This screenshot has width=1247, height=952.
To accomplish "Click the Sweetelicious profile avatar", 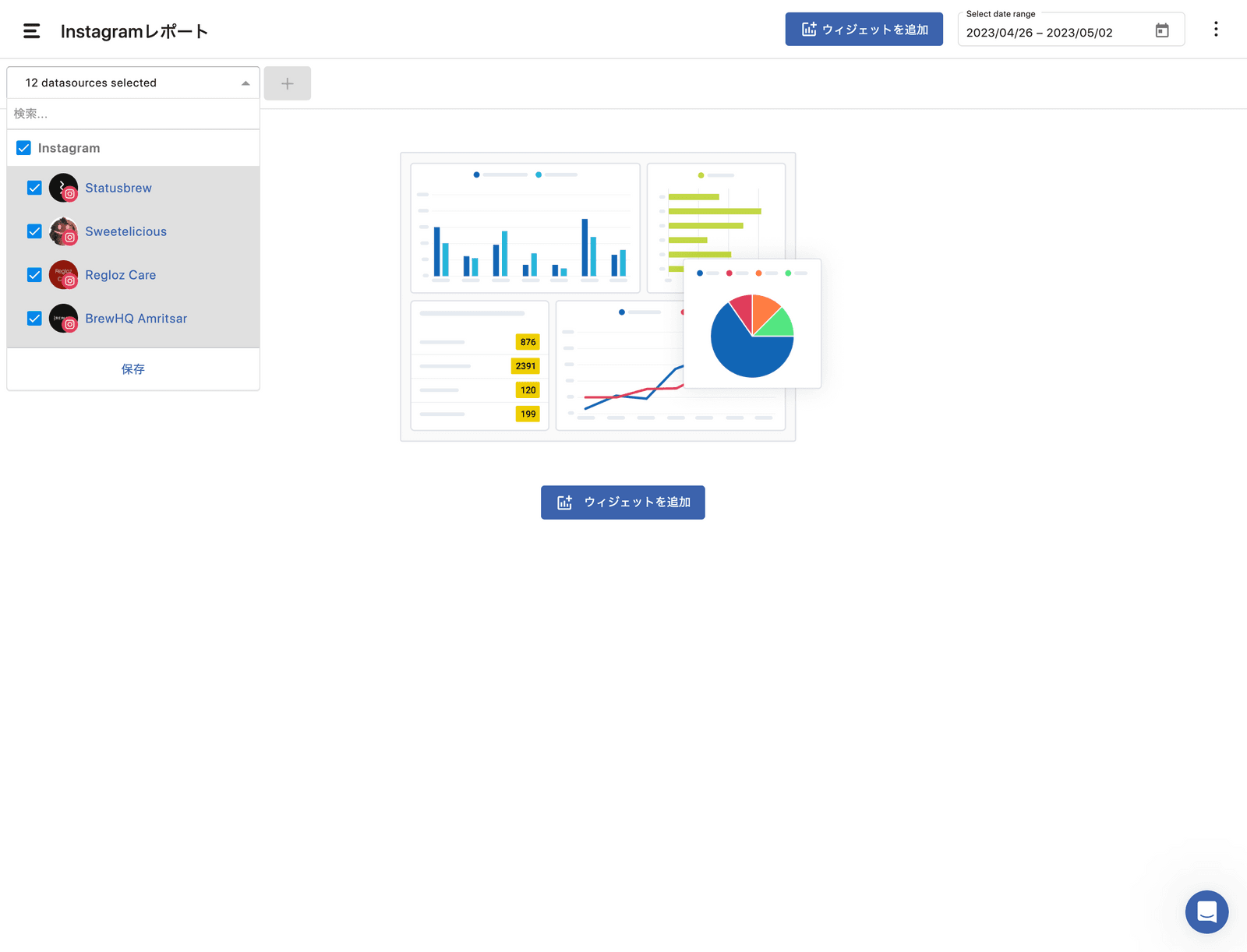I will click(63, 231).
